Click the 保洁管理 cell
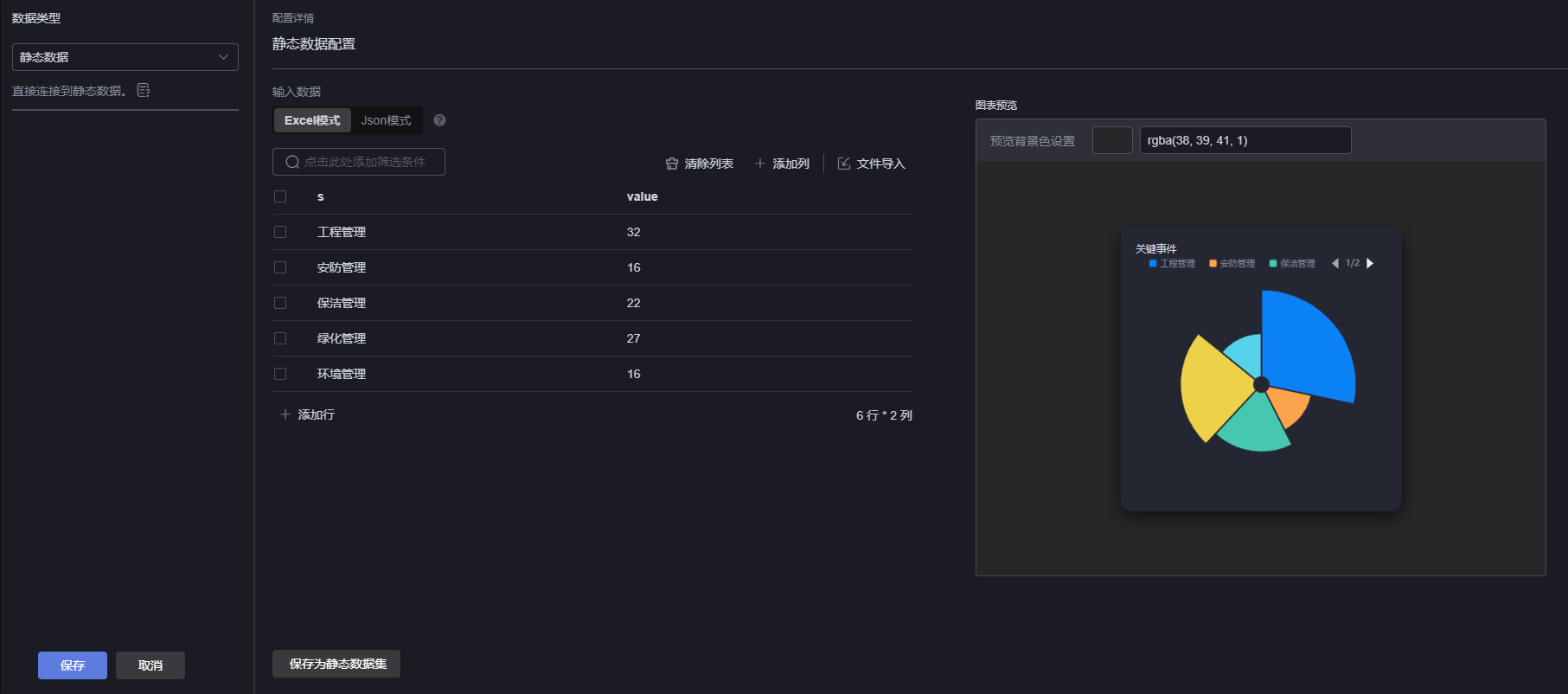Image resolution: width=1568 pixels, height=694 pixels. tap(342, 303)
